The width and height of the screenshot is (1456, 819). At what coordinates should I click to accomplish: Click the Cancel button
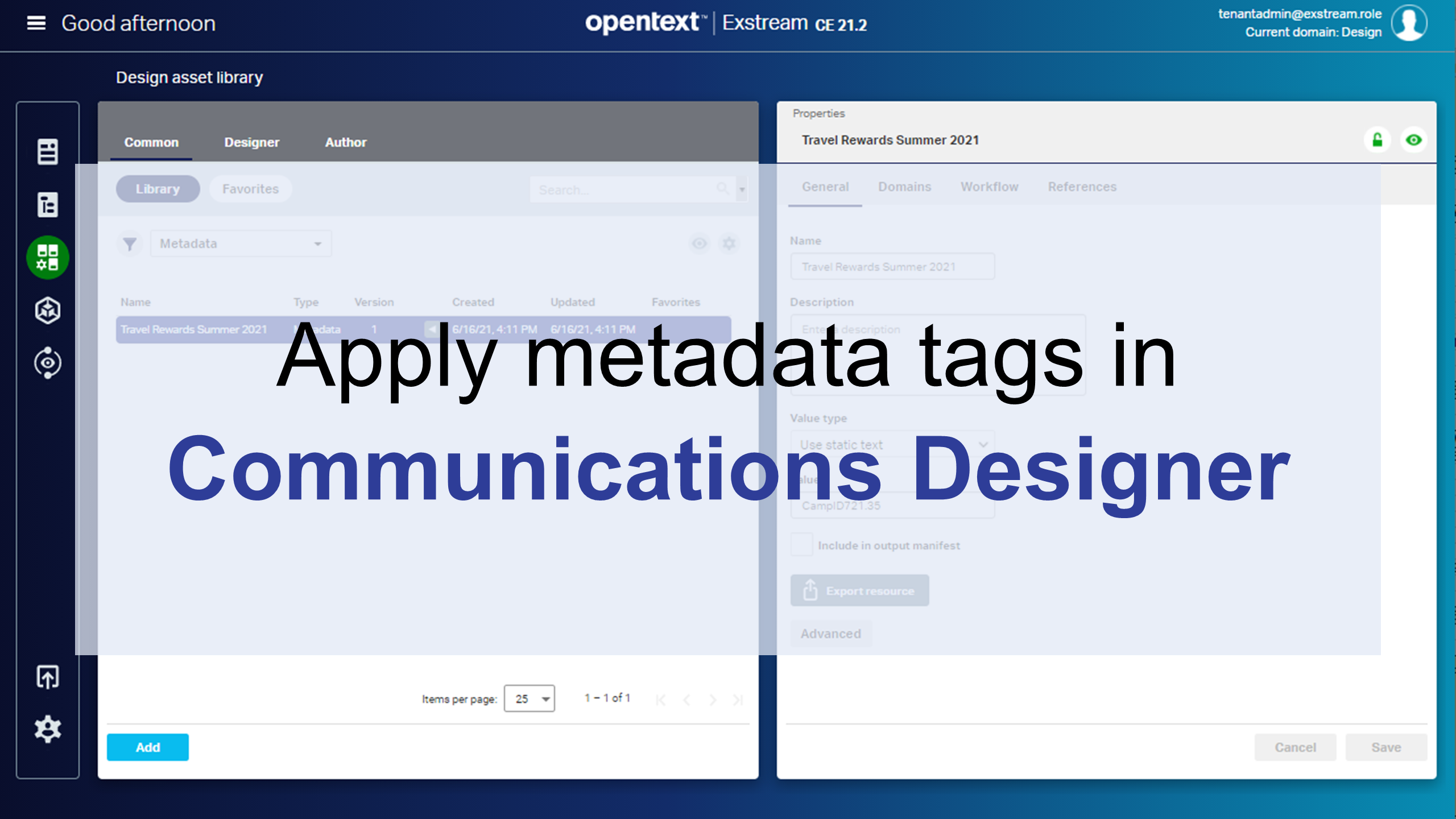[1295, 747]
